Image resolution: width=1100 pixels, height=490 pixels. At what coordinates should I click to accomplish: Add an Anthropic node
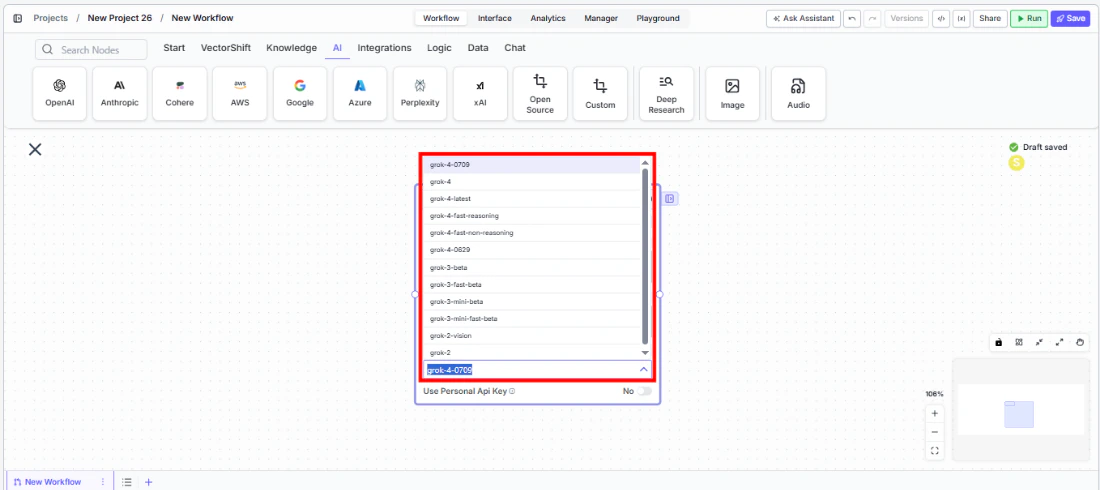[x=119, y=94]
